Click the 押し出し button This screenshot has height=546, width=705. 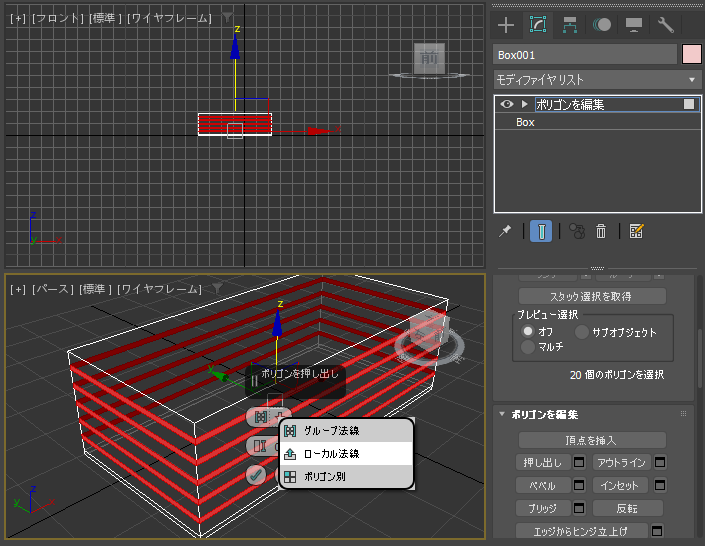coord(543,462)
